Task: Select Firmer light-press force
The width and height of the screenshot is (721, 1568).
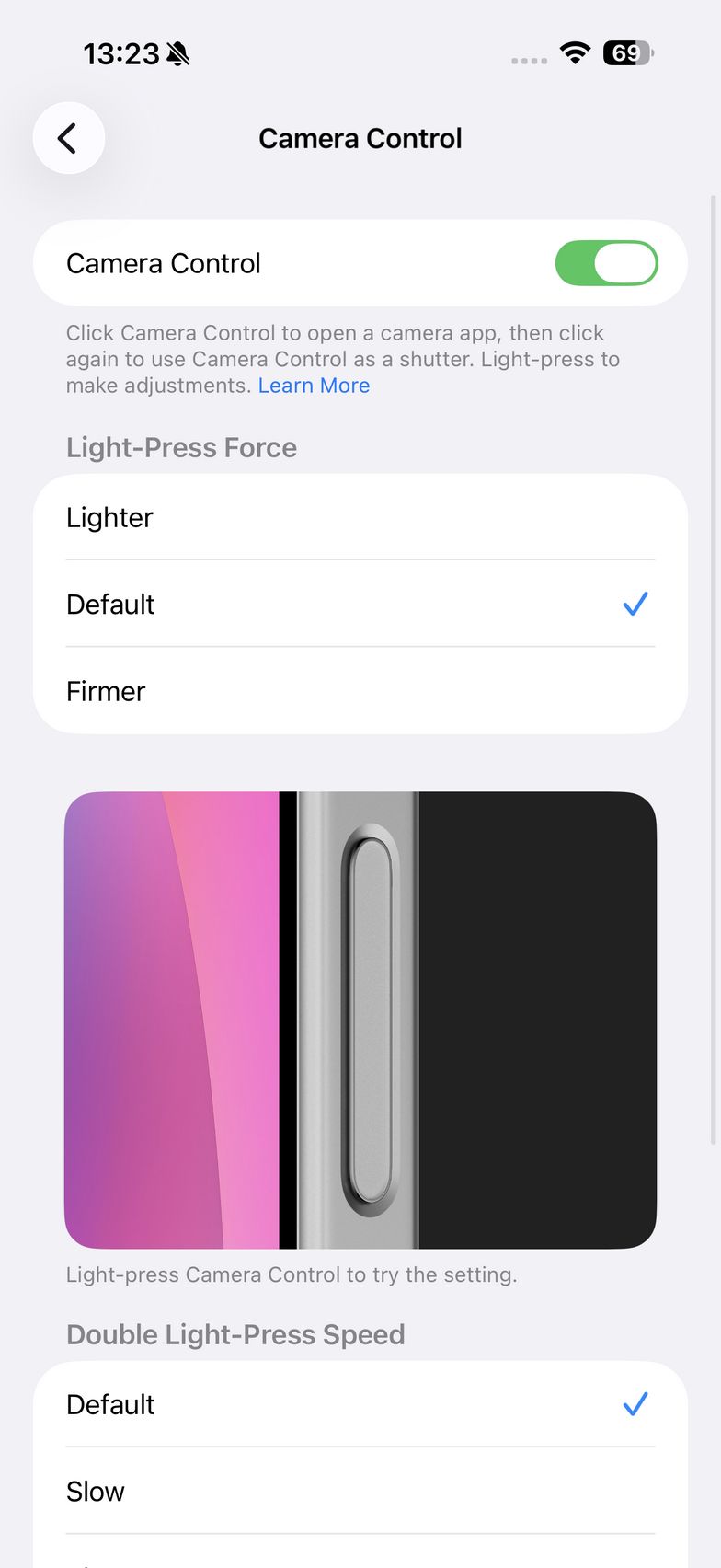Action: click(x=360, y=691)
